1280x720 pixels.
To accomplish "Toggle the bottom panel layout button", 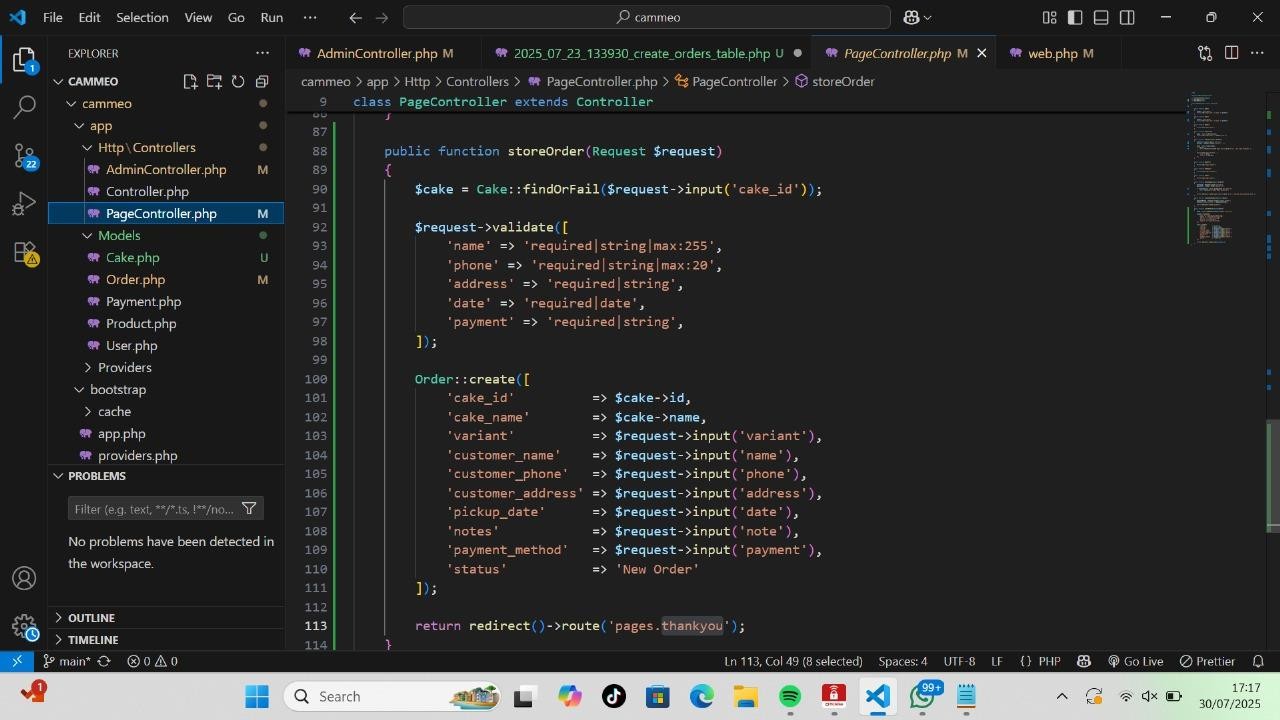I will click(x=1101, y=17).
